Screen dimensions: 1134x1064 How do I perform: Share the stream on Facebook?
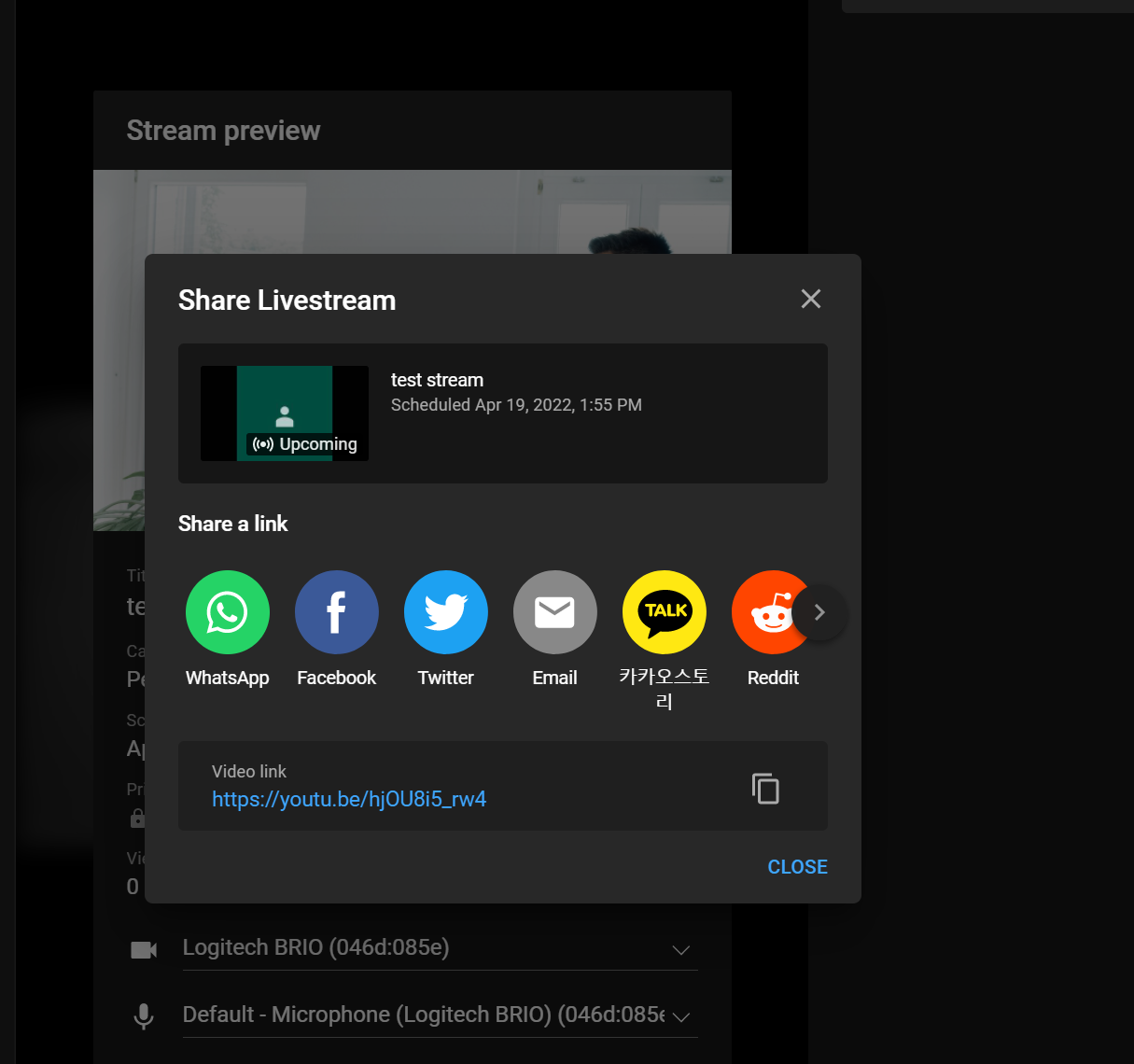336,612
